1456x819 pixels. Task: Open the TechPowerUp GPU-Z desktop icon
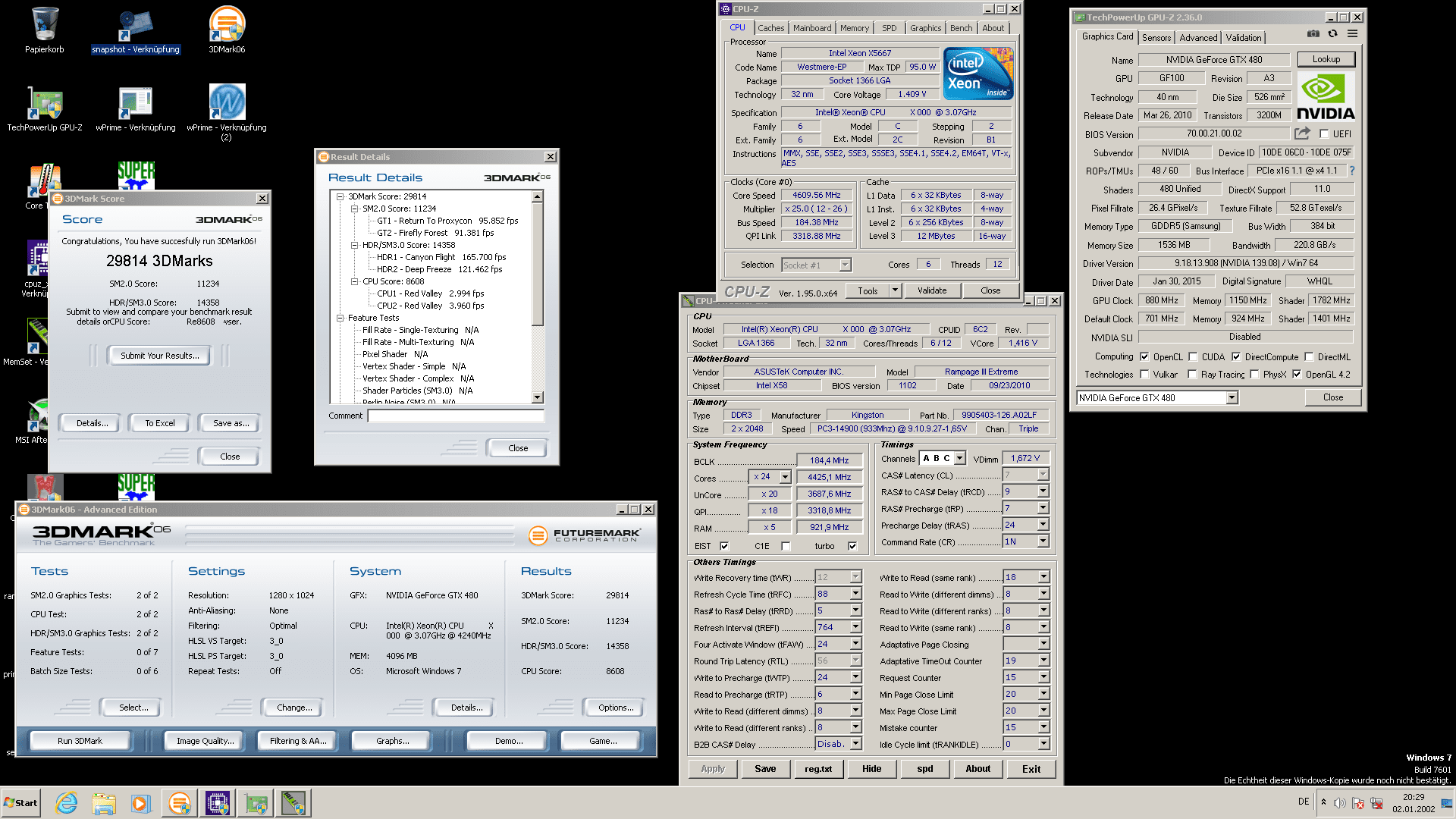pos(45,108)
